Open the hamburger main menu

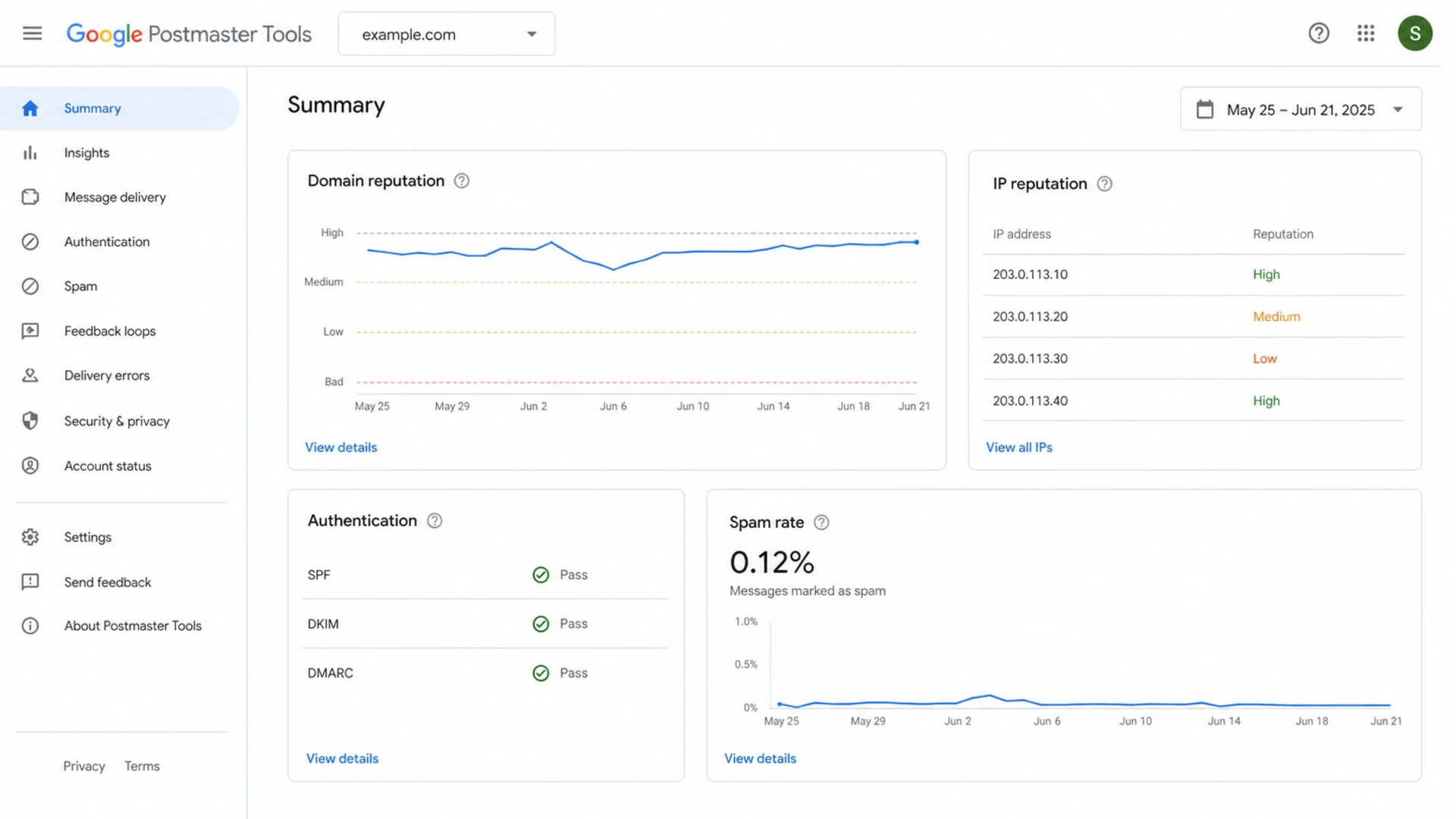(32, 33)
